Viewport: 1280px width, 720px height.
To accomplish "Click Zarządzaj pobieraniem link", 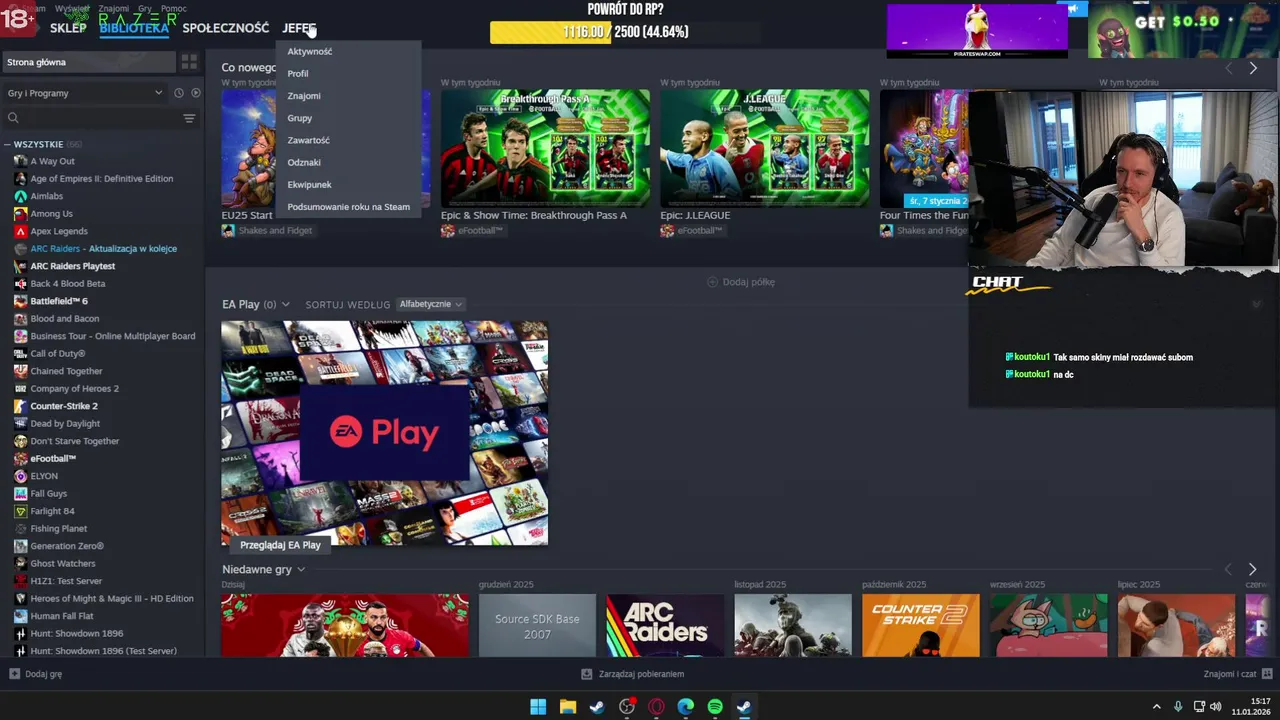I will click(x=640, y=674).
